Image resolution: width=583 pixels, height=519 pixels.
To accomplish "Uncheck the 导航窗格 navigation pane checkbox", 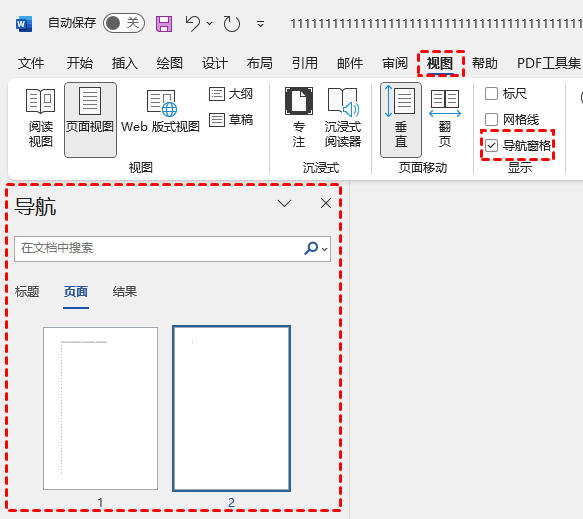I will (x=491, y=145).
